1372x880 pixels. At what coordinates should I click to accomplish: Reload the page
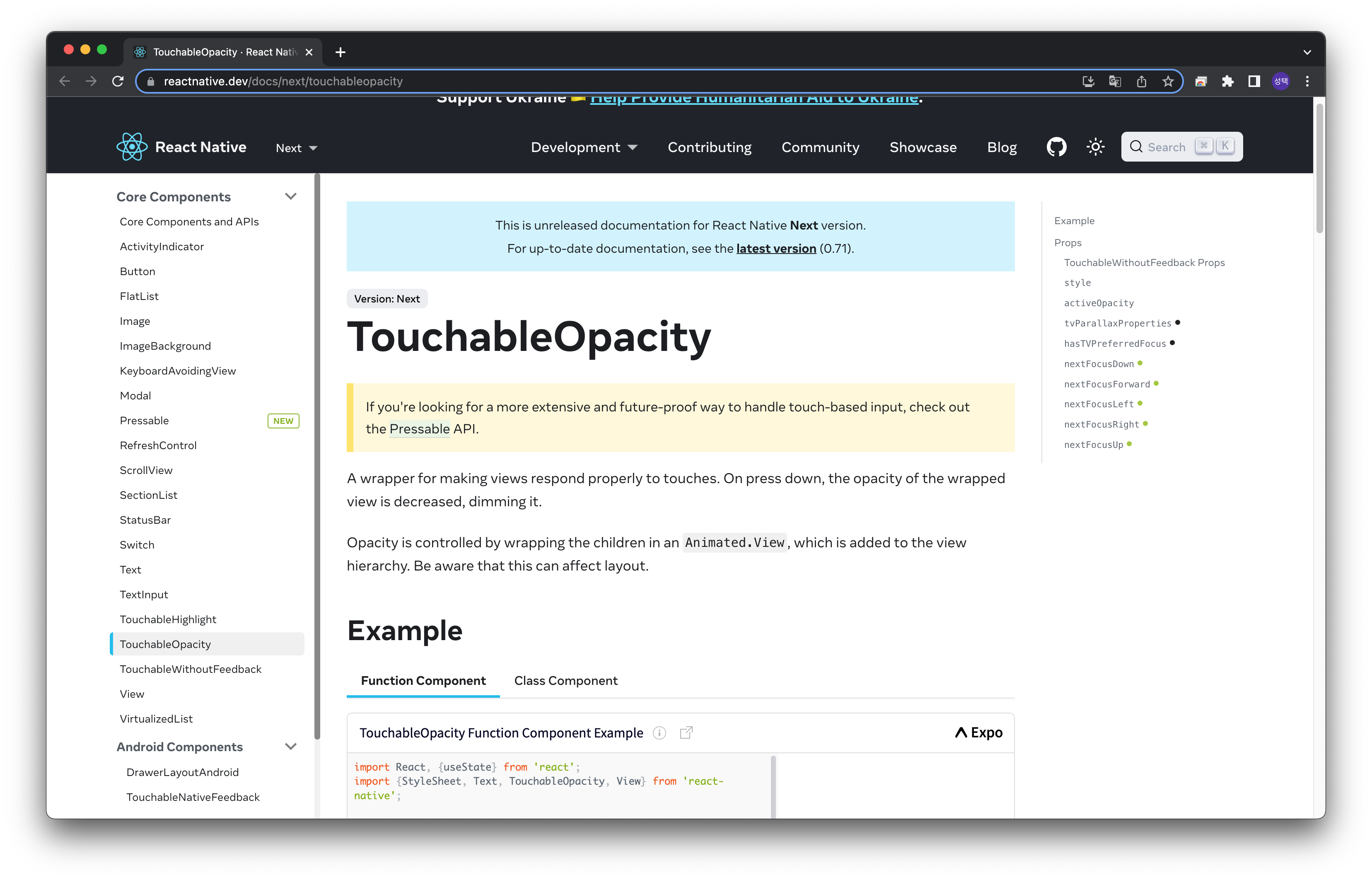pyautogui.click(x=118, y=81)
